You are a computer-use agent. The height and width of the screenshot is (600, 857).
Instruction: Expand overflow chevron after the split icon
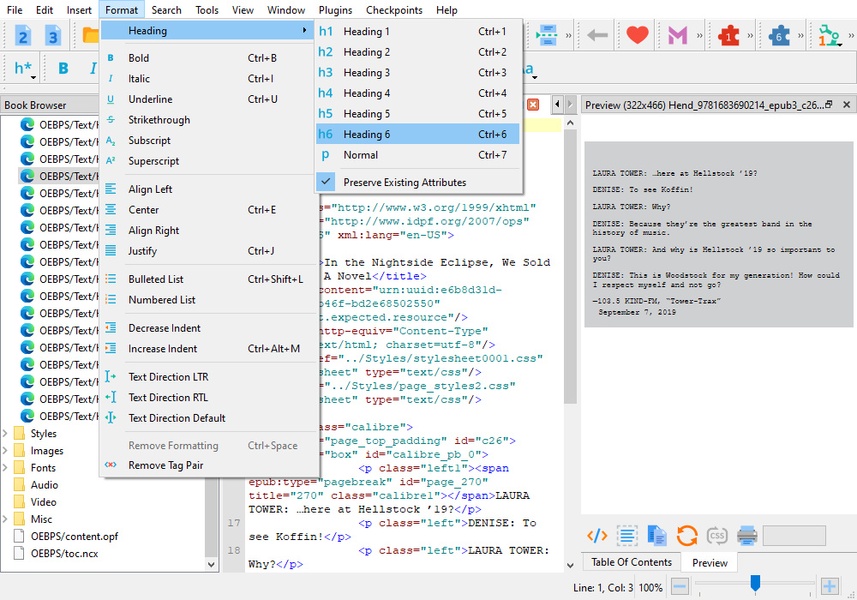[x=568, y=36]
